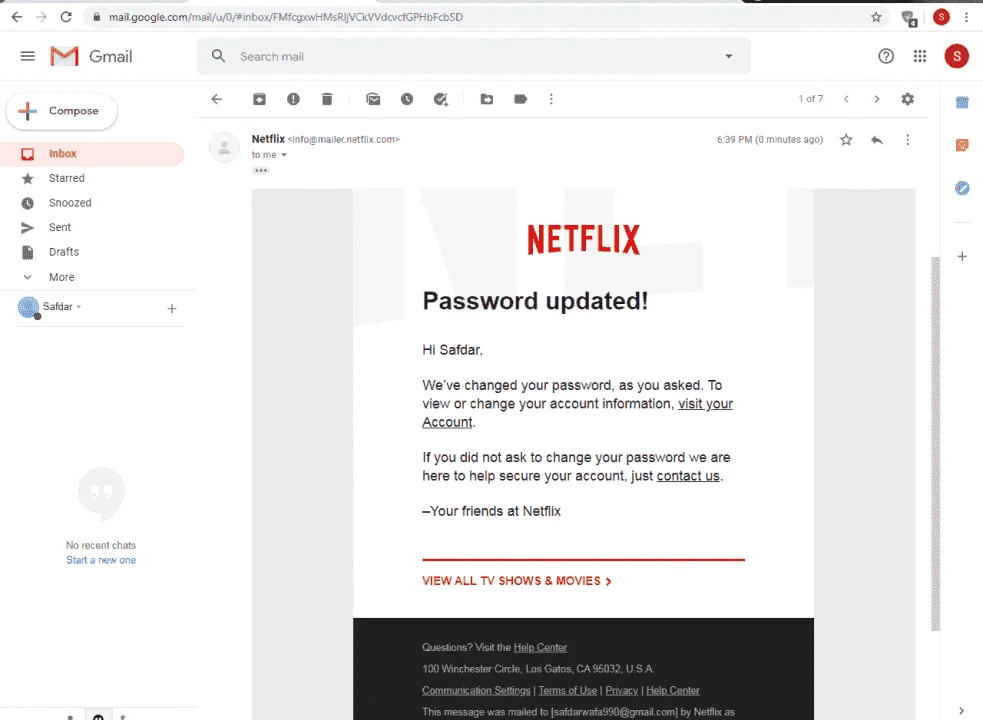Image resolution: width=983 pixels, height=720 pixels.
Task: Click browser back button
Action: click(x=17, y=17)
